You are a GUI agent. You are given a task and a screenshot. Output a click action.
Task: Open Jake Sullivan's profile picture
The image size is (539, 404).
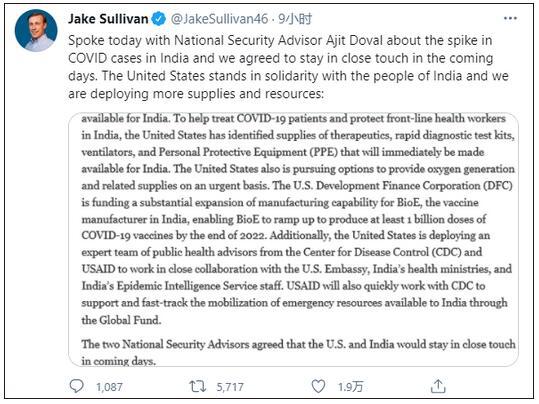point(36,30)
